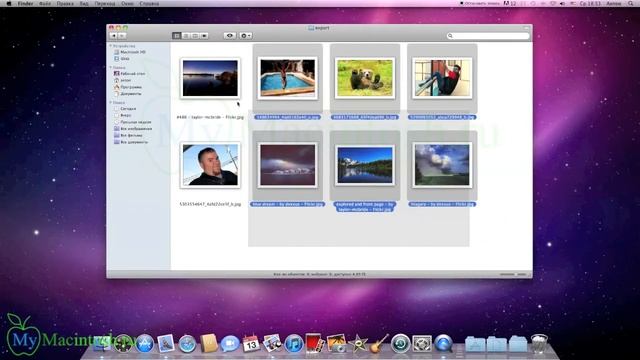The image size is (640, 360).
Task: Switch to Cover Flow view in toolbar
Action: click(x=204, y=36)
